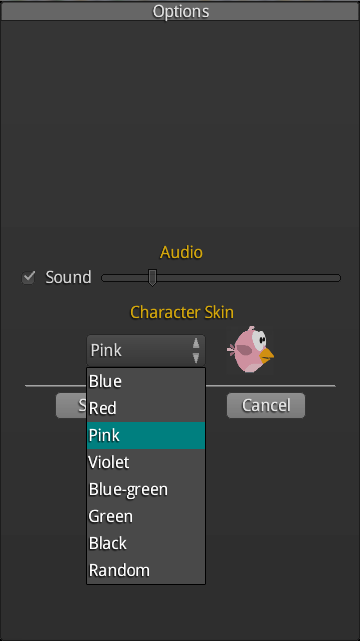Viewport: 360px width, 641px height.
Task: Click the Sound label to toggle audio
Action: (68, 278)
